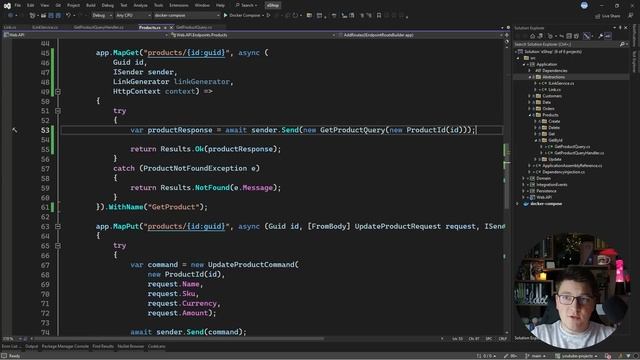Open the Debug configuration dropdown
Viewport: 640px width, 360px height.
(x=102, y=16)
